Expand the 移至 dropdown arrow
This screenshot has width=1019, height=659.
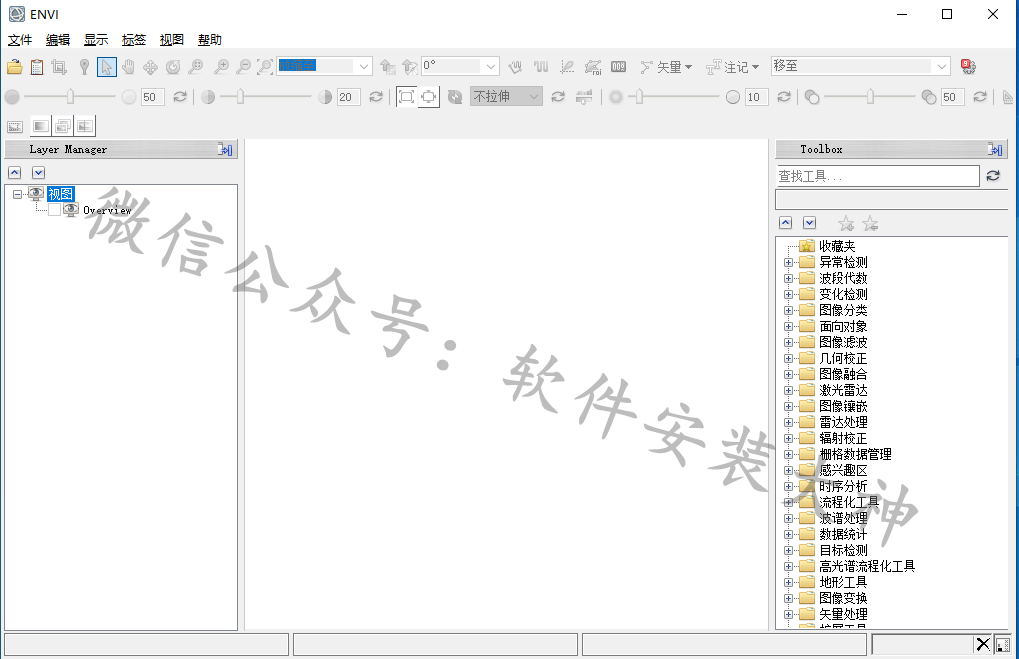pyautogui.click(x=942, y=66)
